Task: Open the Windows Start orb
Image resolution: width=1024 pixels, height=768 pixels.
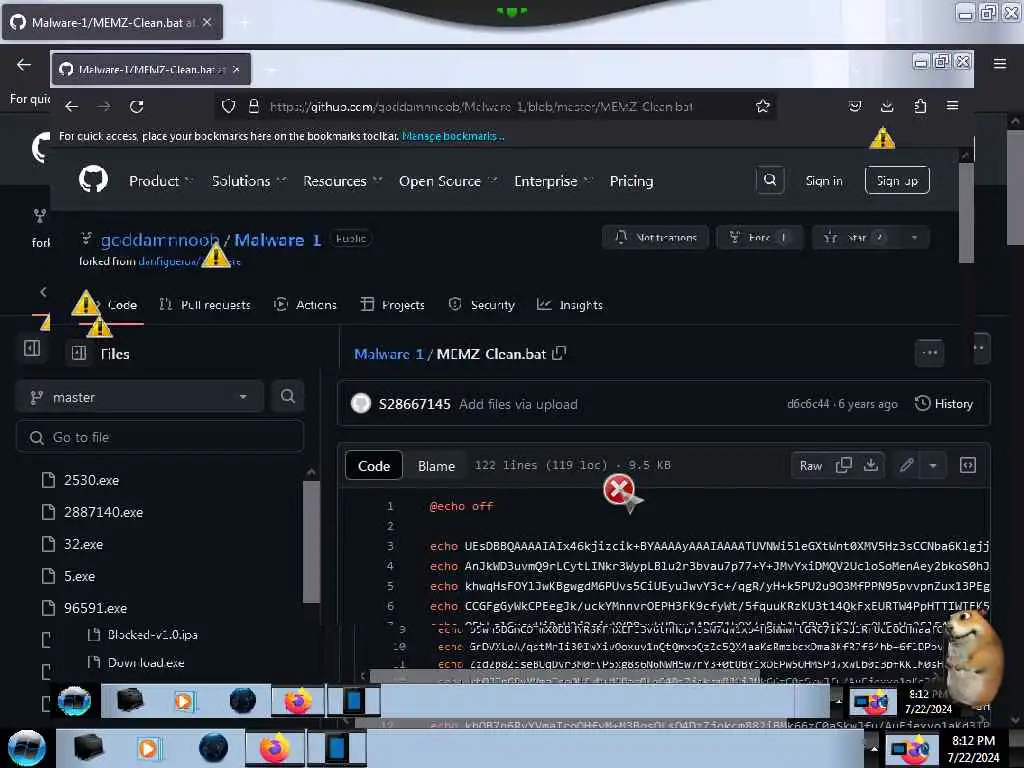Action: 26,748
